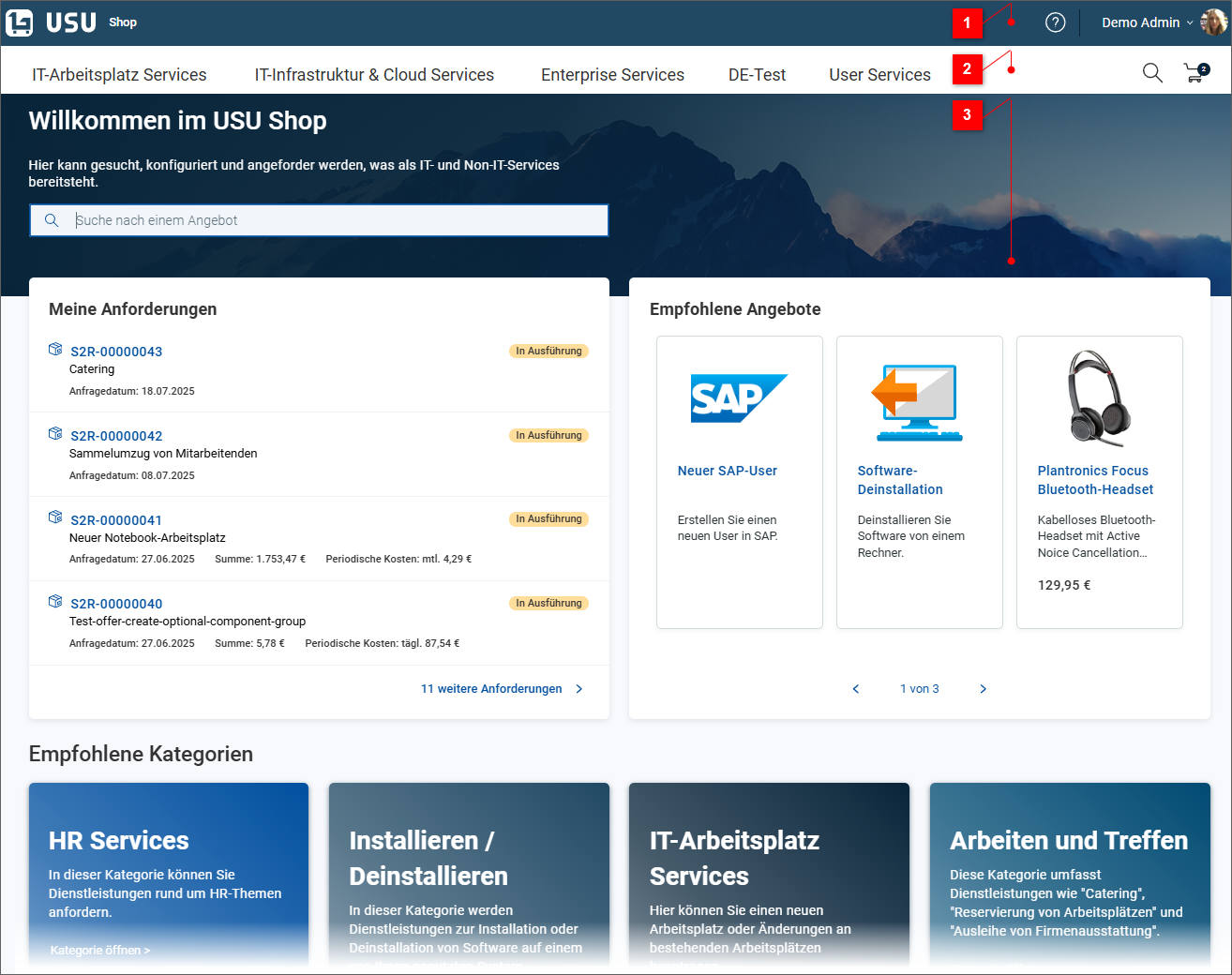1232x975 pixels.
Task: Click the search magnifier in navigation bar
Action: [1152, 73]
